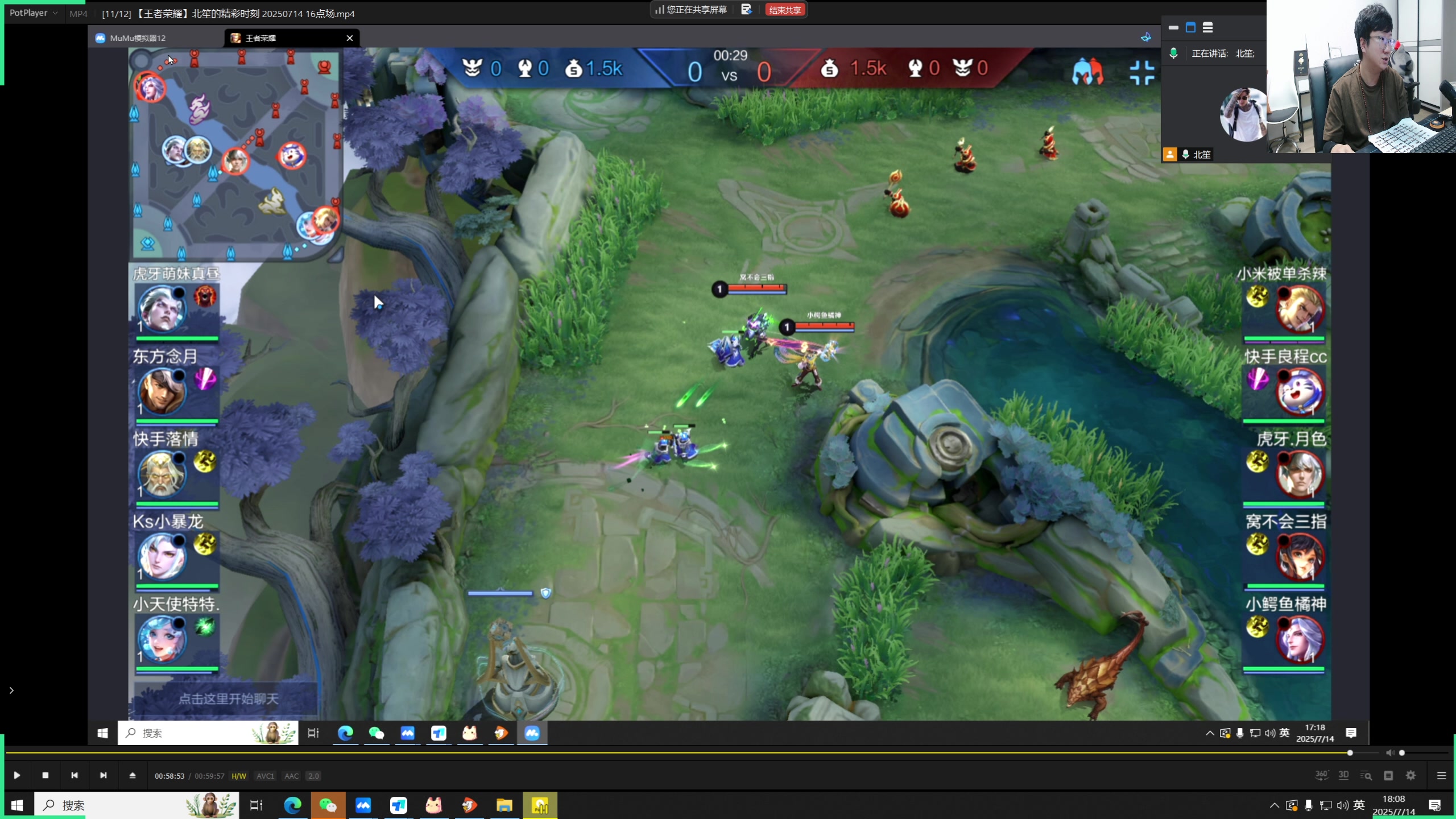The height and width of the screenshot is (819, 1456).
Task: Mute PotPlayer with the speaker icon
Action: (x=1389, y=752)
